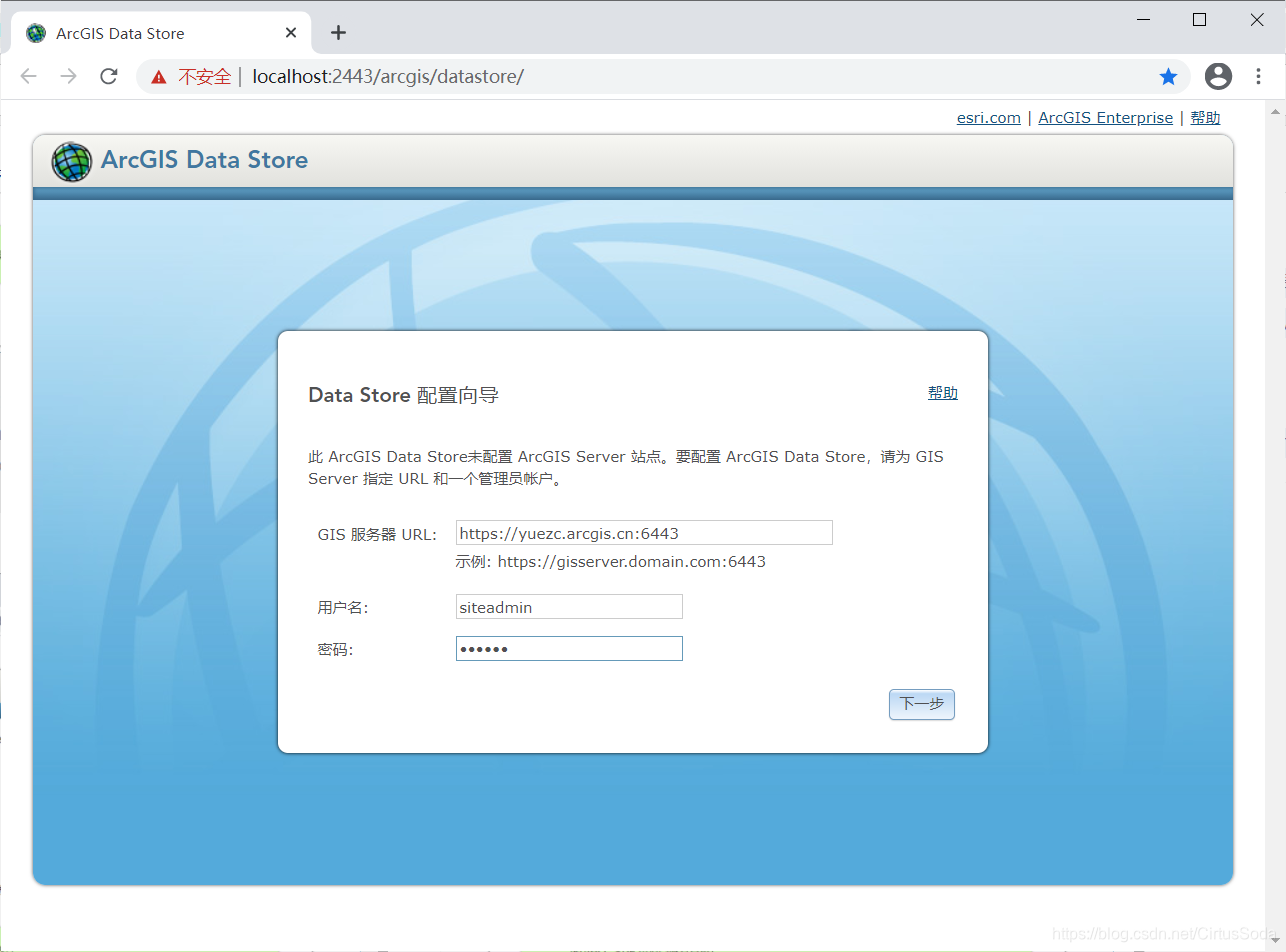The height and width of the screenshot is (952, 1286).
Task: Click the 密码 label
Action: point(335,650)
